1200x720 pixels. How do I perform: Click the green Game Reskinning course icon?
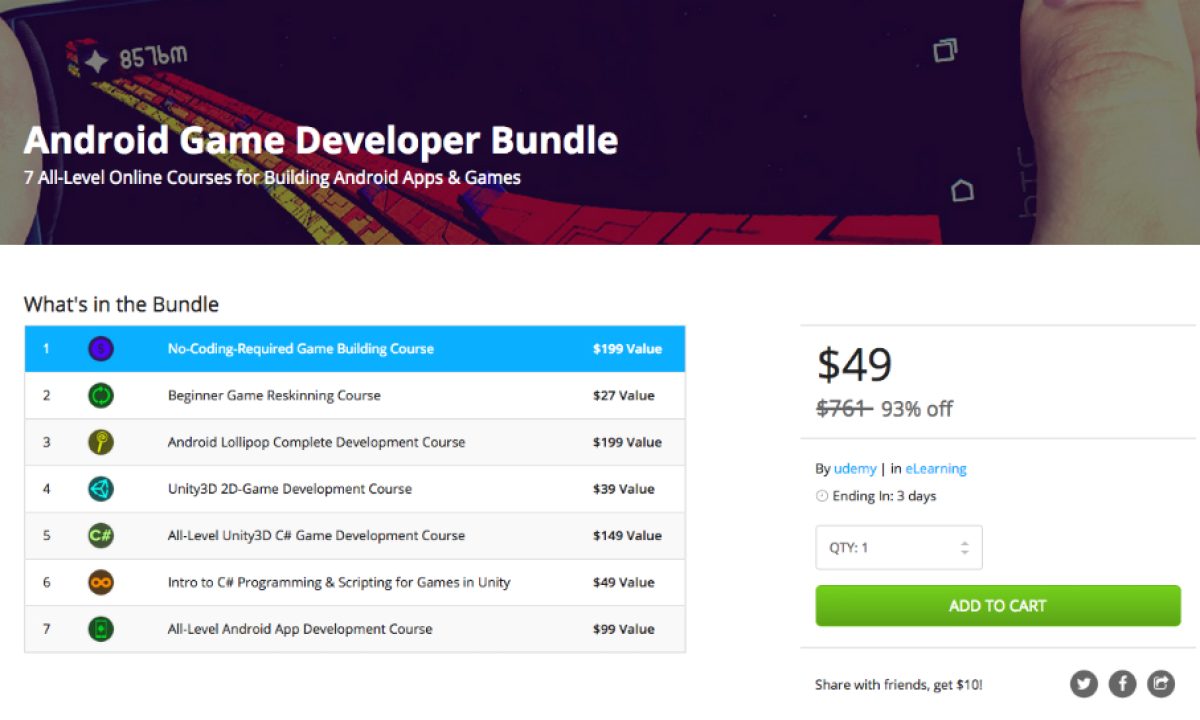100,396
